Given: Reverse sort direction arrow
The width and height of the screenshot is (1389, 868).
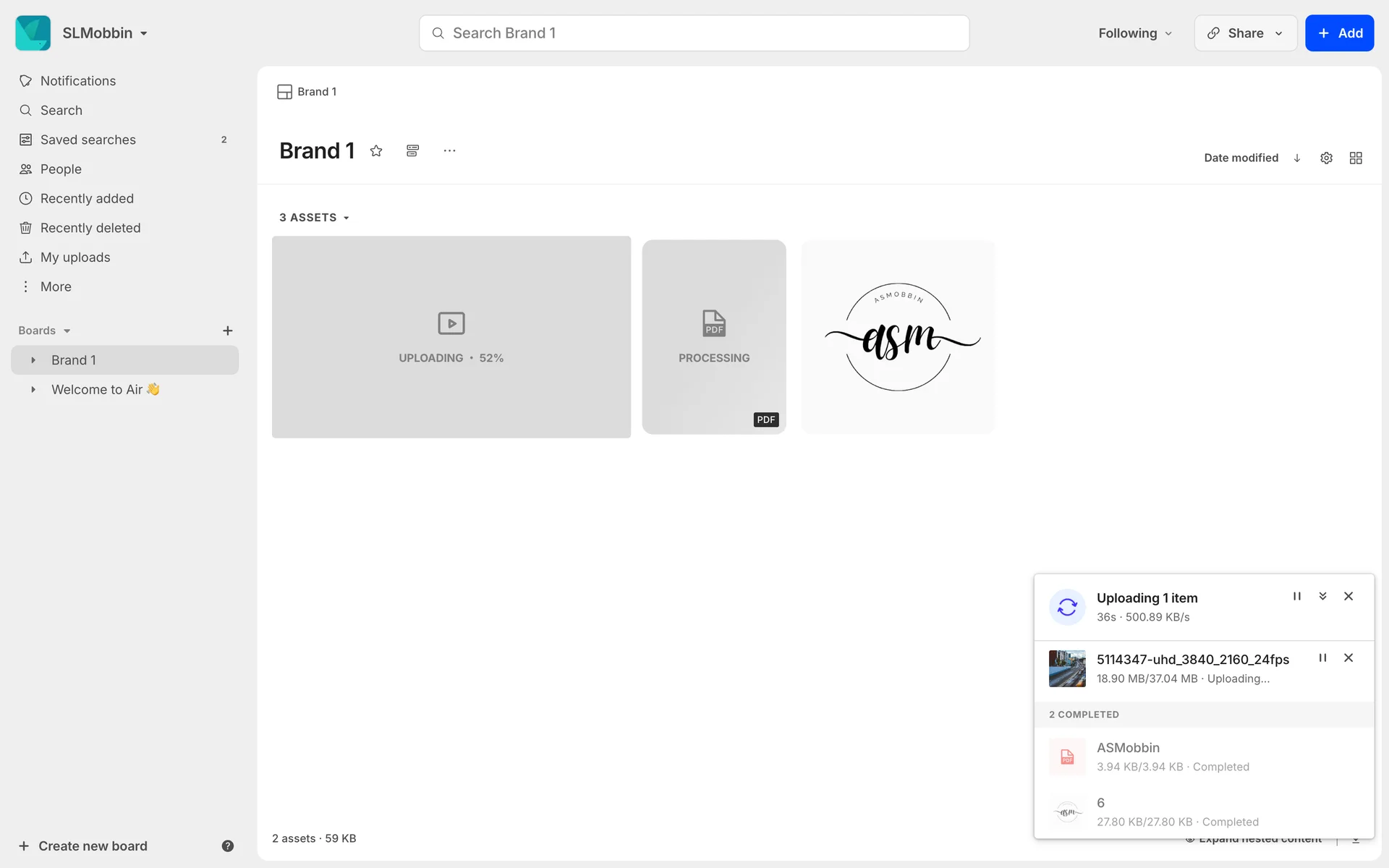Looking at the screenshot, I should [x=1297, y=158].
